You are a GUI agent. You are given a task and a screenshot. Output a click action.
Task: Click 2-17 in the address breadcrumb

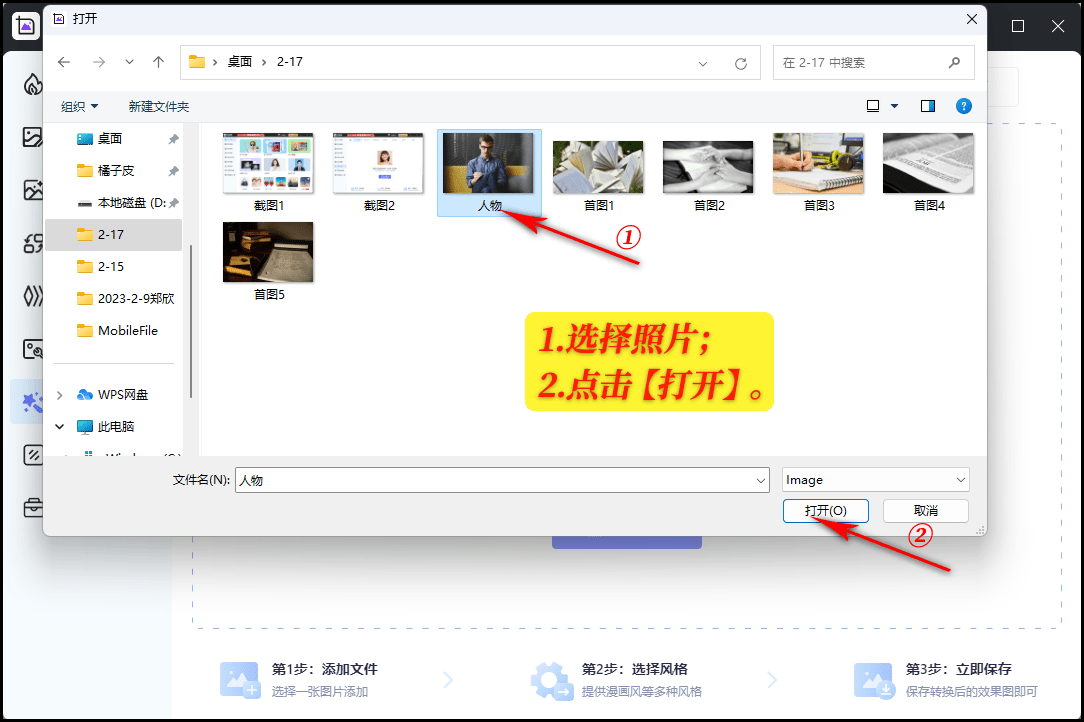[x=290, y=62]
